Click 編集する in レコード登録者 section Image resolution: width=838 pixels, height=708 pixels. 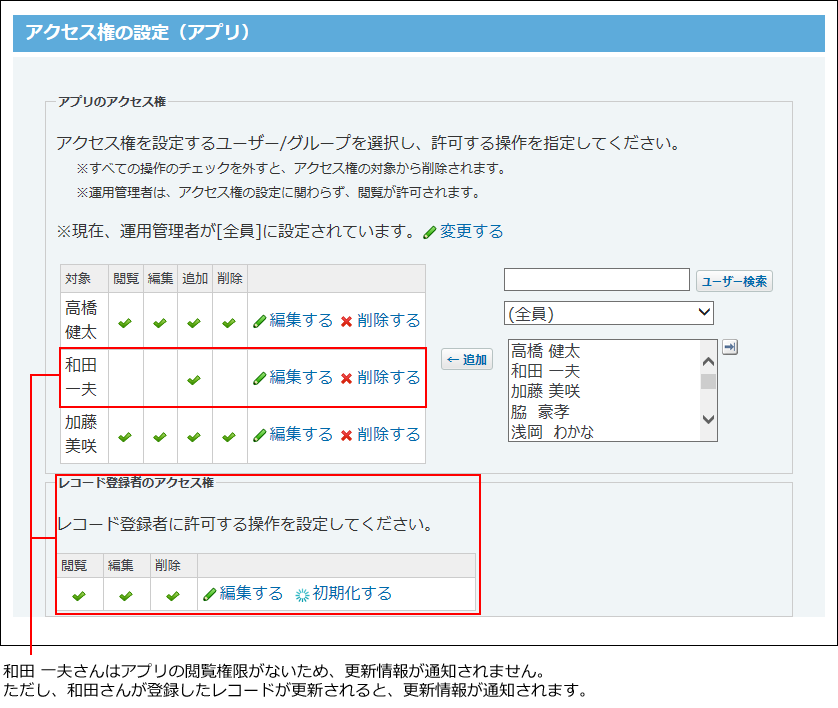pos(251,593)
